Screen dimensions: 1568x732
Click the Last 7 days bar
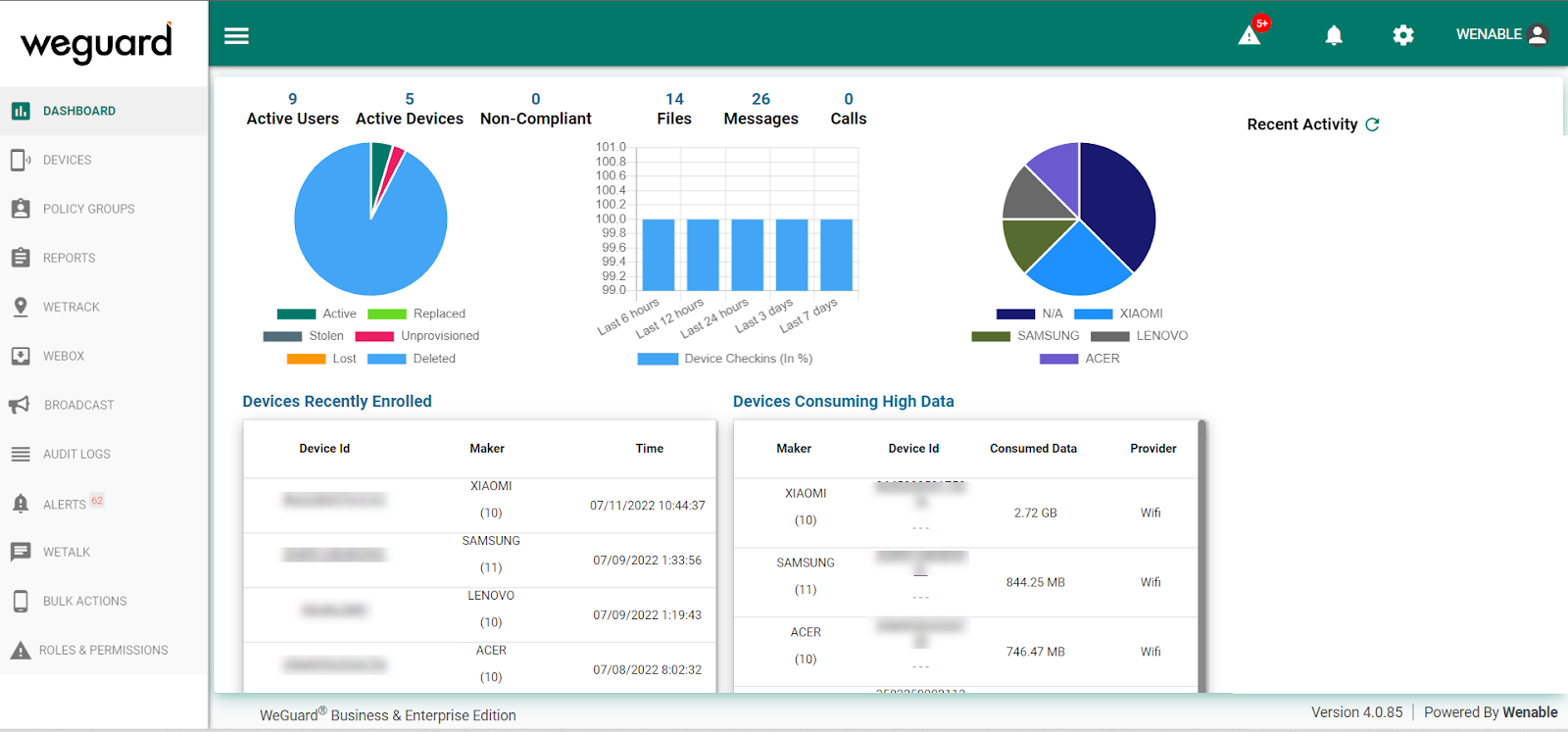(836, 255)
